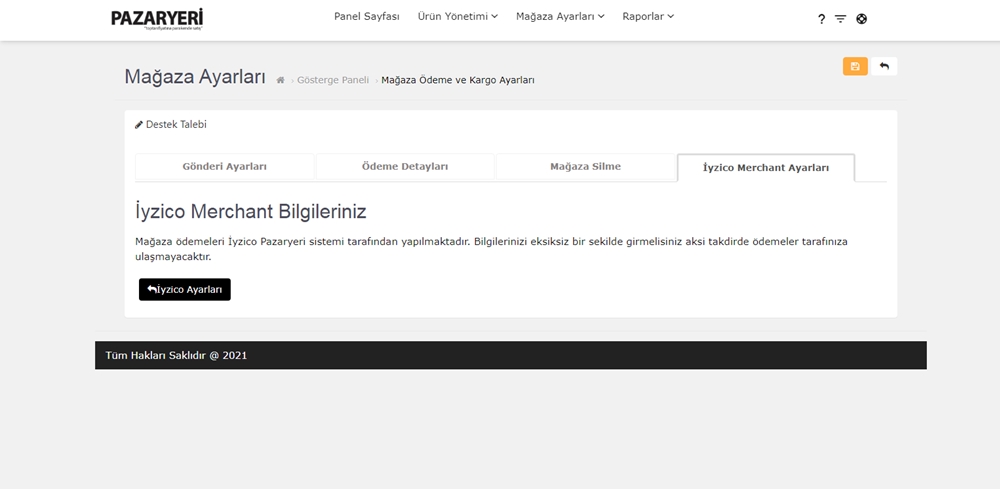Click the filter lines icon in header
The width and height of the screenshot is (1000, 489).
841,19
